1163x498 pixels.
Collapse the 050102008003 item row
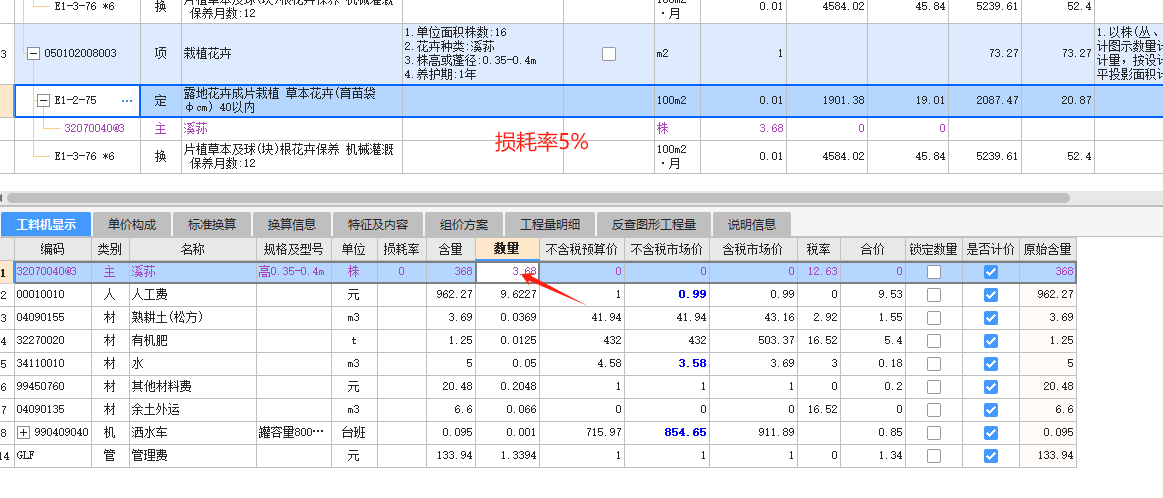(x=33, y=53)
